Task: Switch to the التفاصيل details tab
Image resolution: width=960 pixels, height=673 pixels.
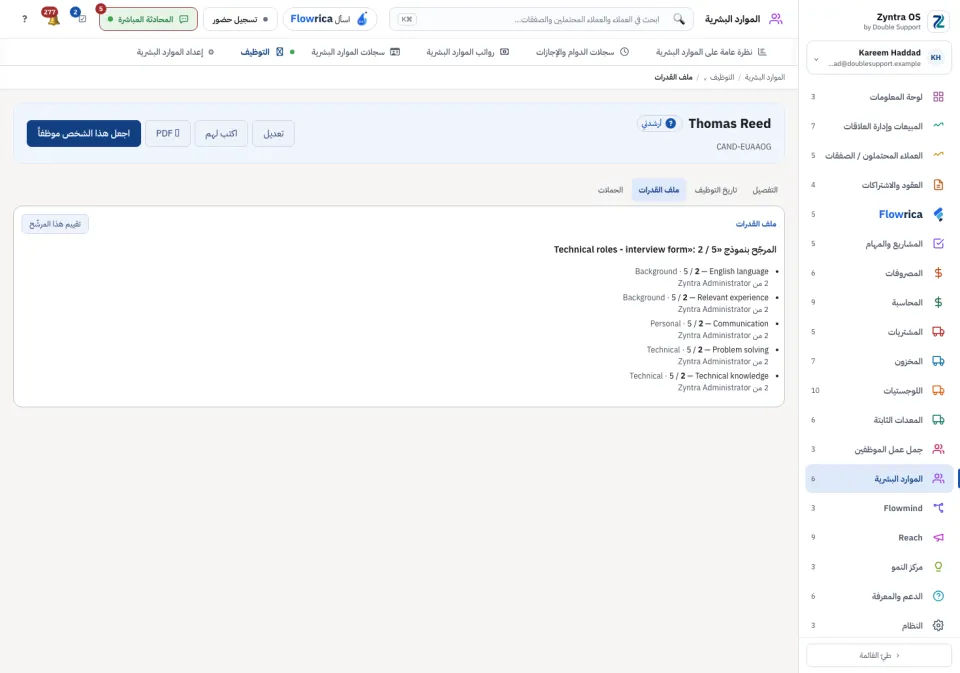Action: pyautogui.click(x=765, y=190)
